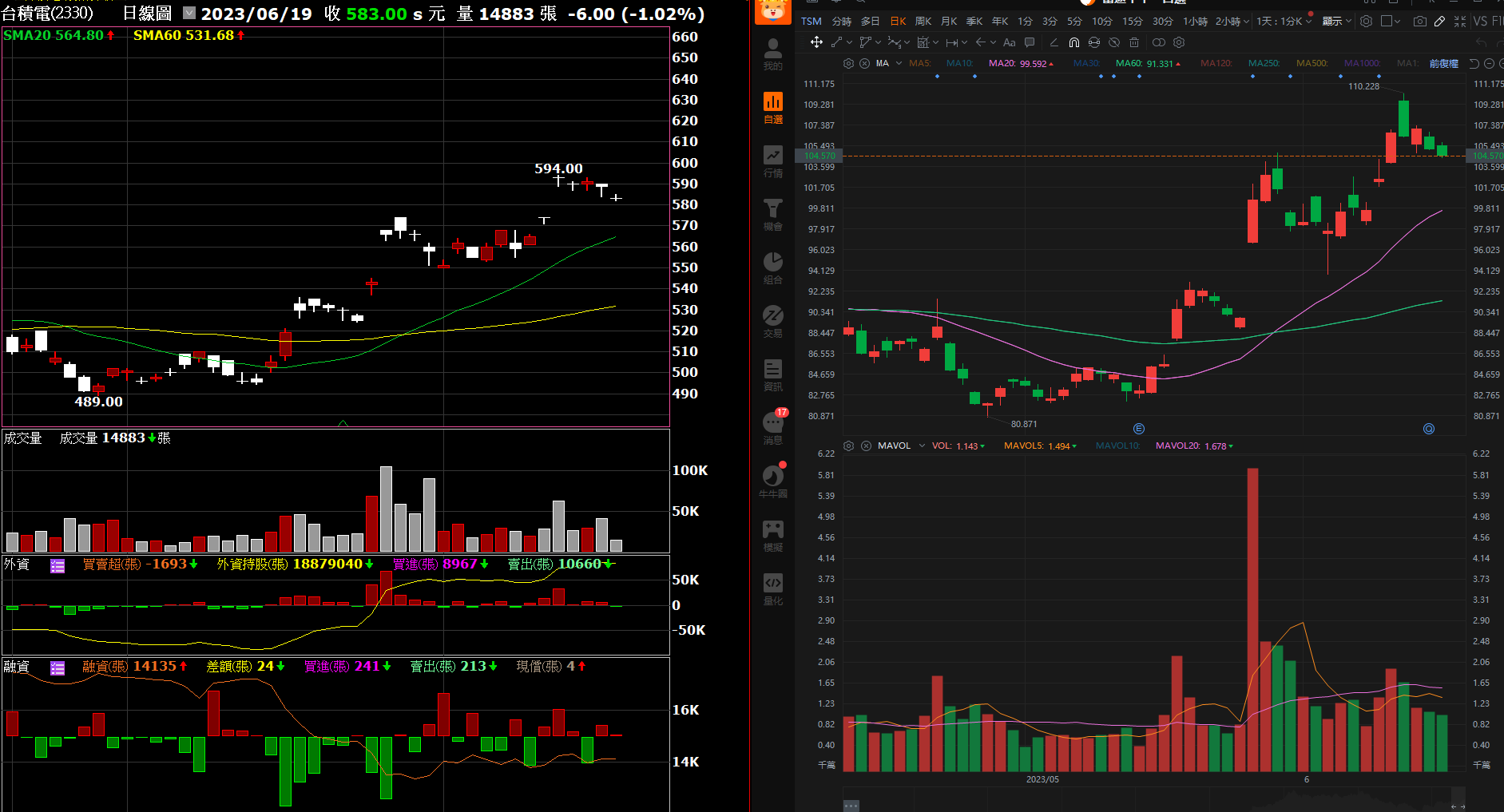Select the wave pattern drawing tool
Screen dimensions: 1504x812
point(895,42)
